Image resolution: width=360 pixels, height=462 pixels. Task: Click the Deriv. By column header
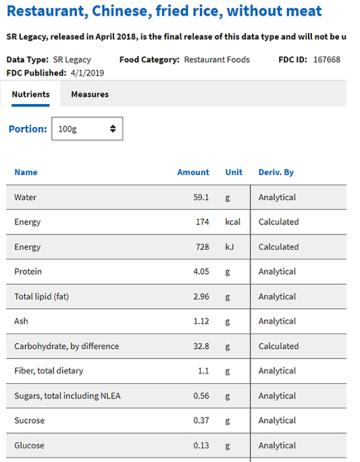[276, 172]
